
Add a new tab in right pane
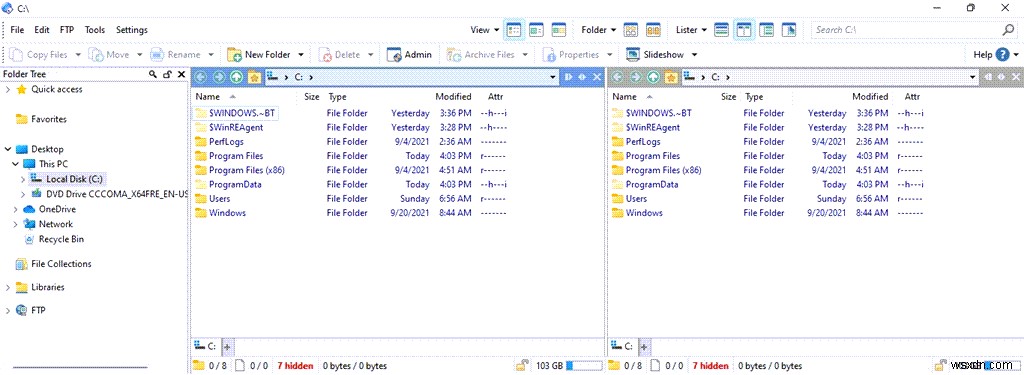click(643, 346)
